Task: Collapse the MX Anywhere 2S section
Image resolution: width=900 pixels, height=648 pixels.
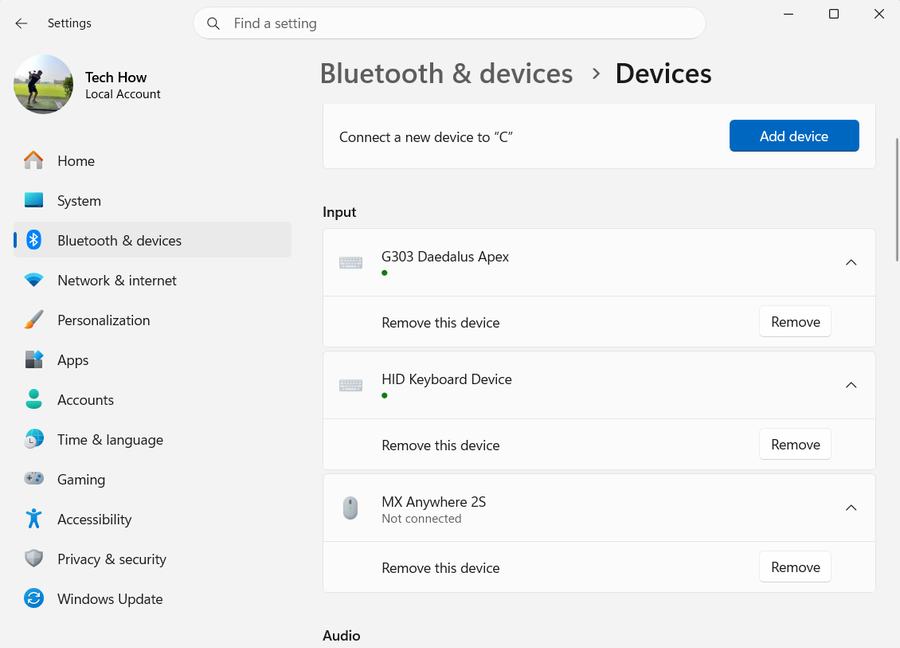Action: [851, 508]
